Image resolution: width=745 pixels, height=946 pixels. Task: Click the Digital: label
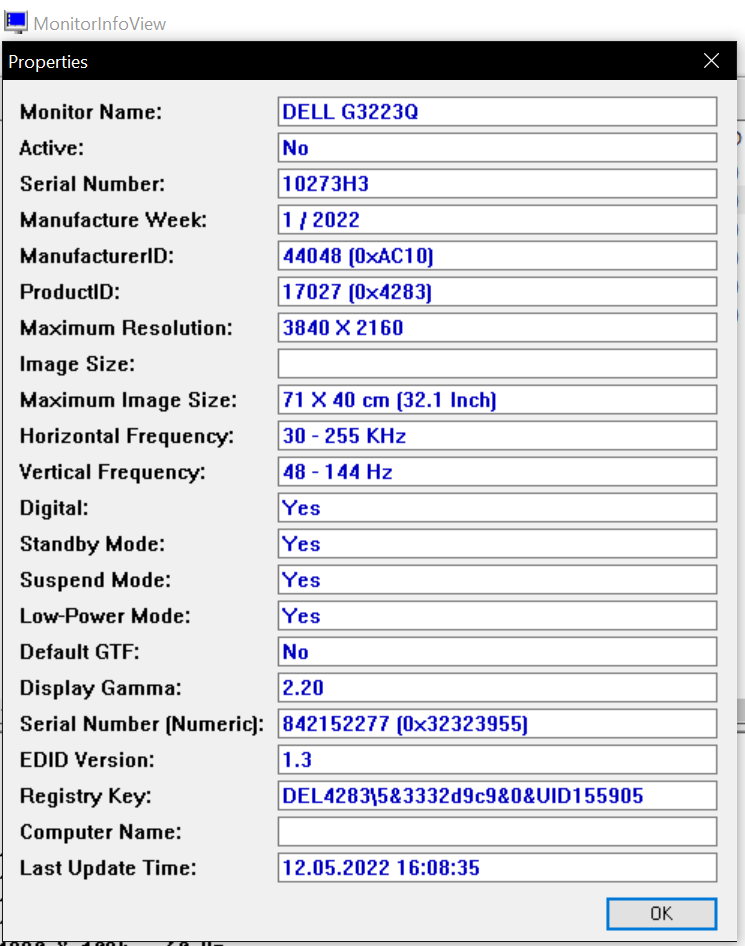[x=54, y=509]
